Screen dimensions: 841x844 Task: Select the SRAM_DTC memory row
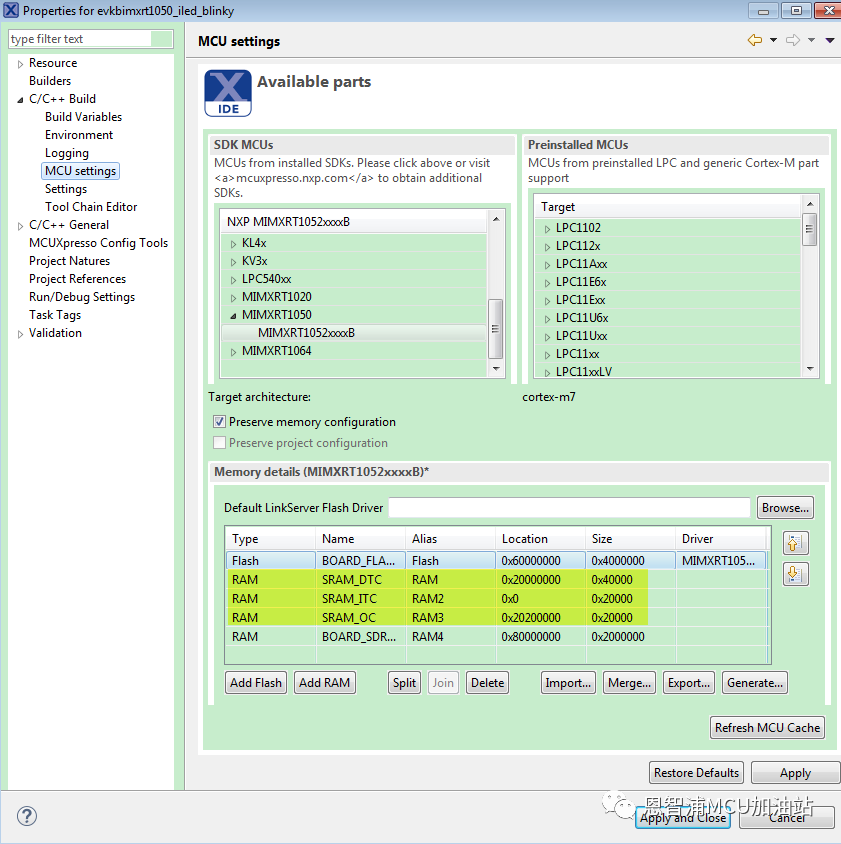click(x=496, y=579)
